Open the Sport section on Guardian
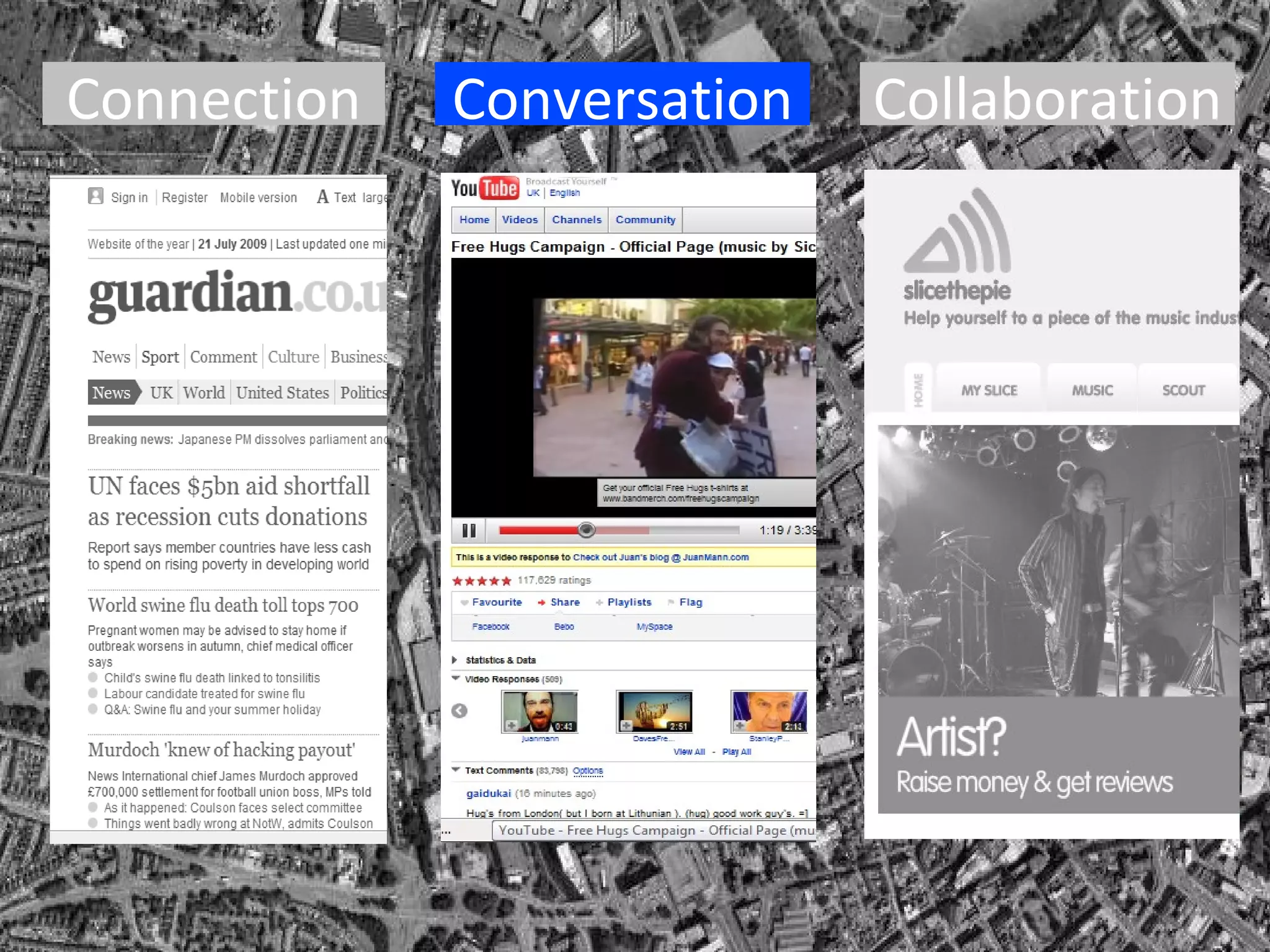The width and height of the screenshot is (1270, 952). tap(160, 357)
